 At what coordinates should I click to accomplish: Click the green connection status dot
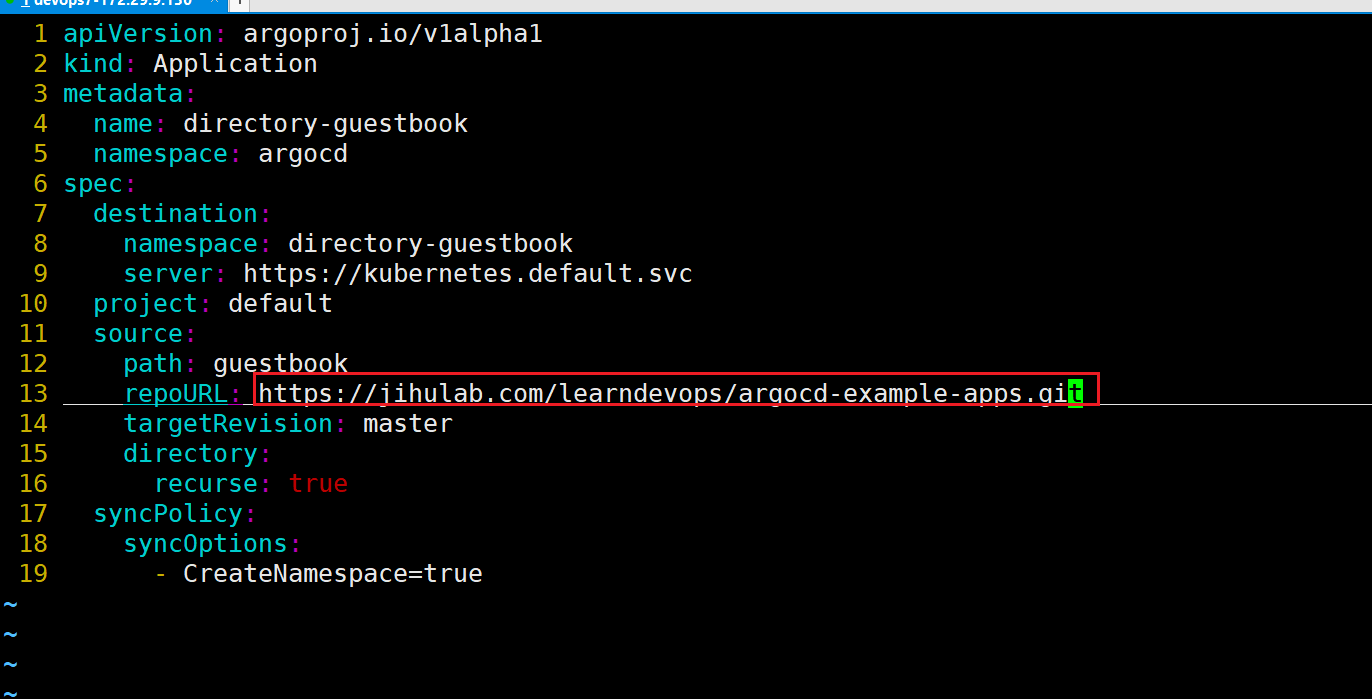(x=7, y=3)
